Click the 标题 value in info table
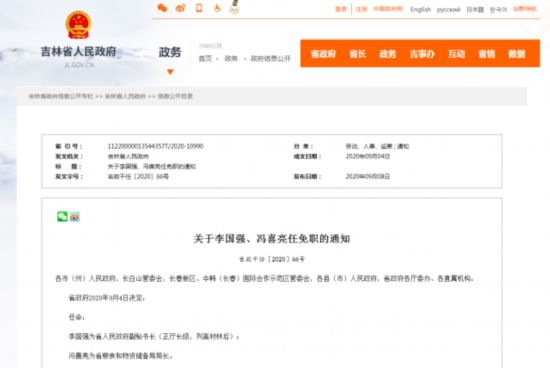The width and height of the screenshot is (550, 368). [x=152, y=166]
